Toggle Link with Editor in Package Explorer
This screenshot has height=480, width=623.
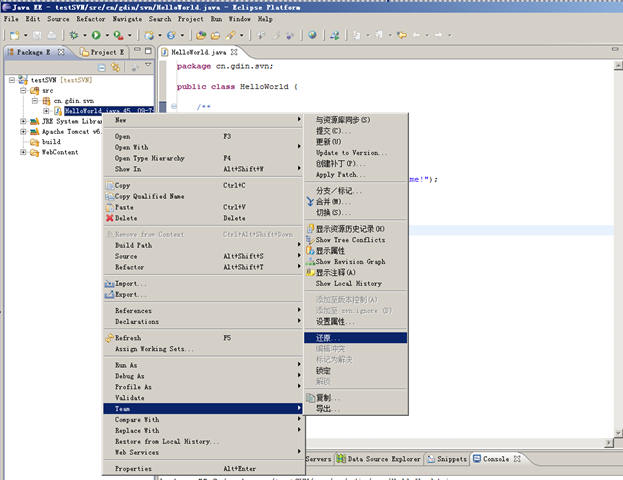click(x=116, y=67)
